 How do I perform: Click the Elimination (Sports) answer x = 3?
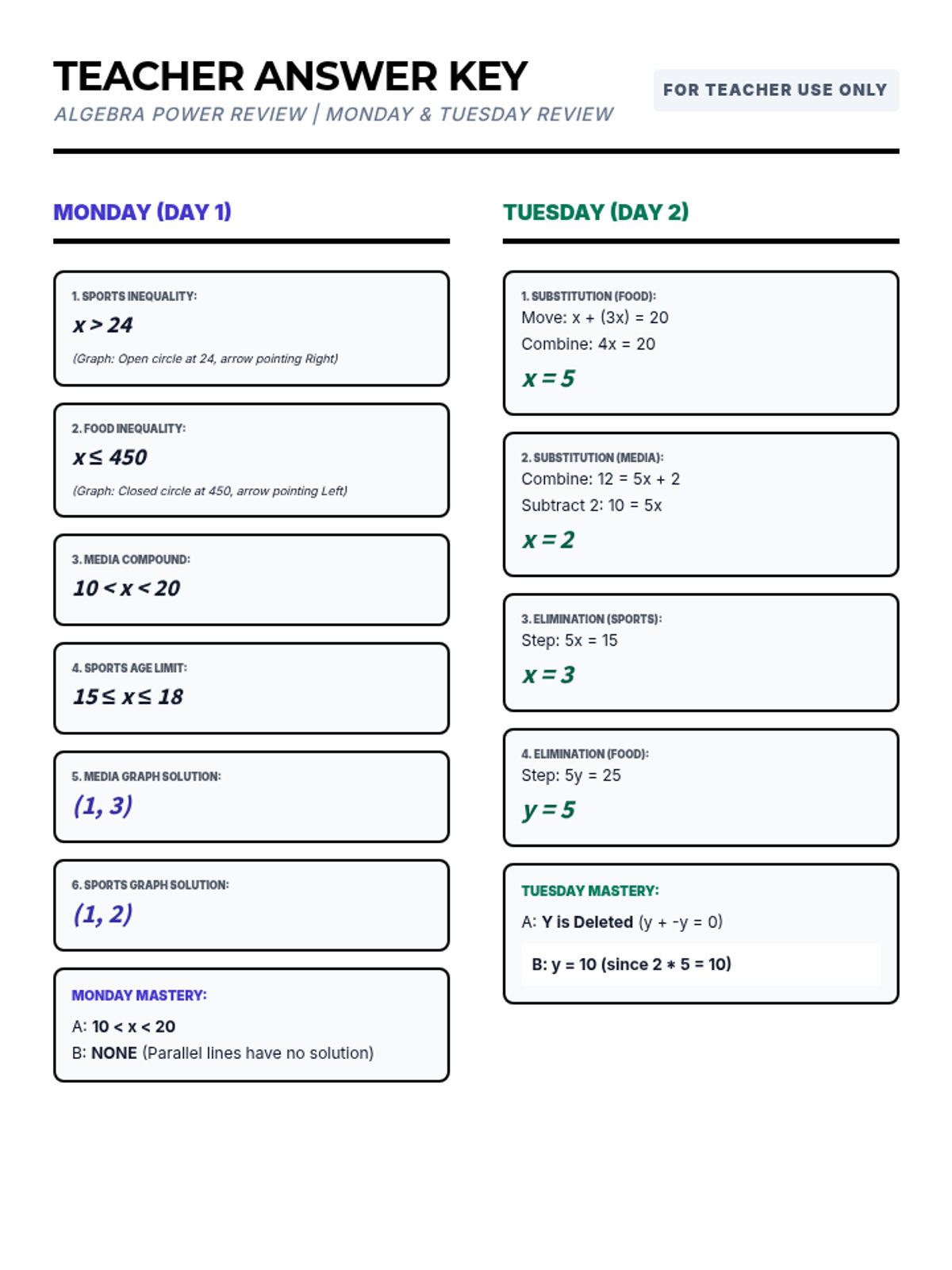(548, 675)
